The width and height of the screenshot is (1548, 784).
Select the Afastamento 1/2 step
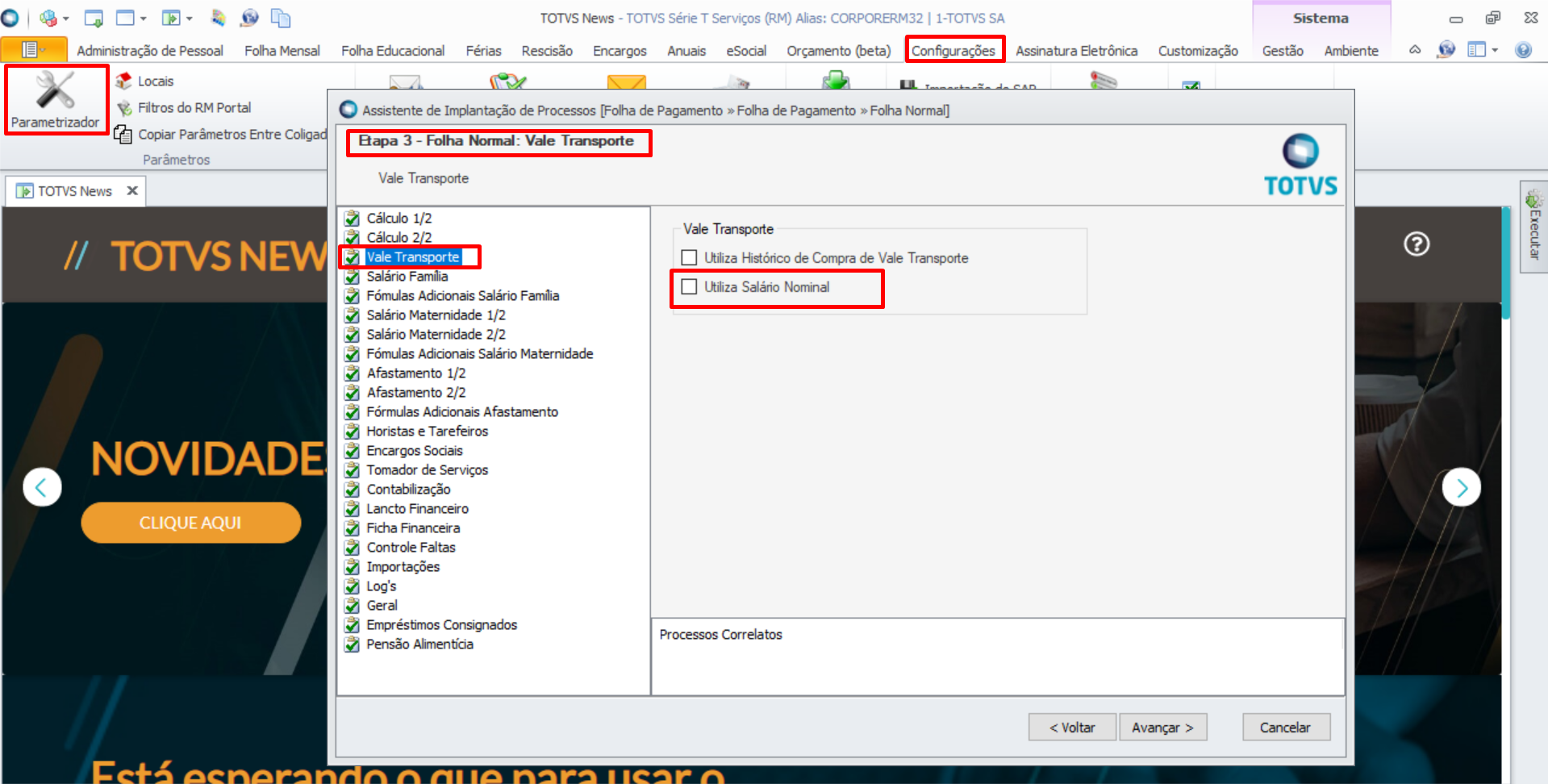click(415, 373)
